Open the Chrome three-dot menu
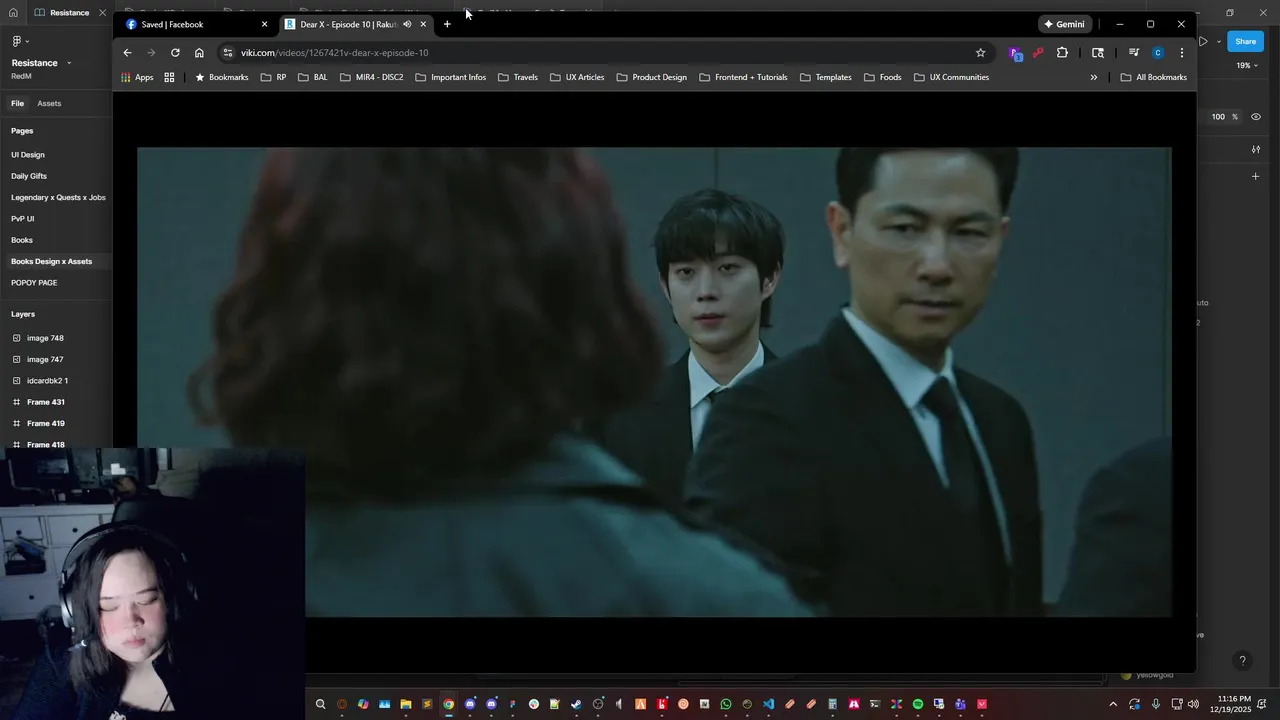The height and width of the screenshot is (720, 1280). point(1182,53)
